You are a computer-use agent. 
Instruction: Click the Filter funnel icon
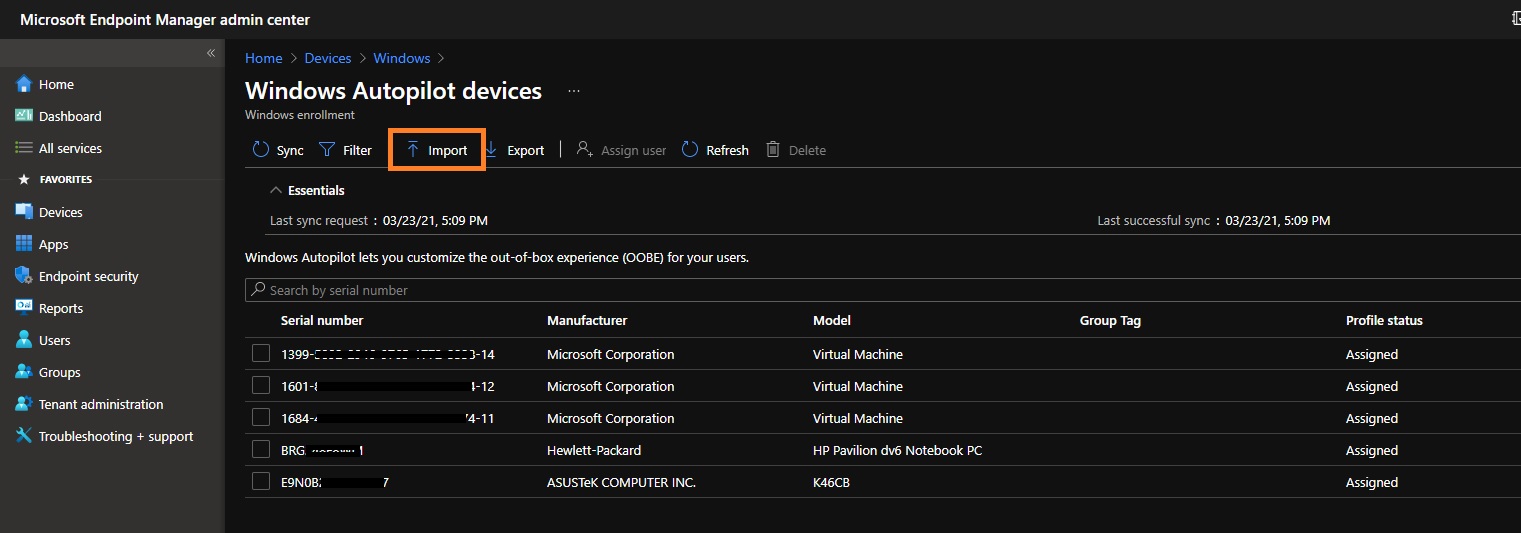pyautogui.click(x=327, y=150)
